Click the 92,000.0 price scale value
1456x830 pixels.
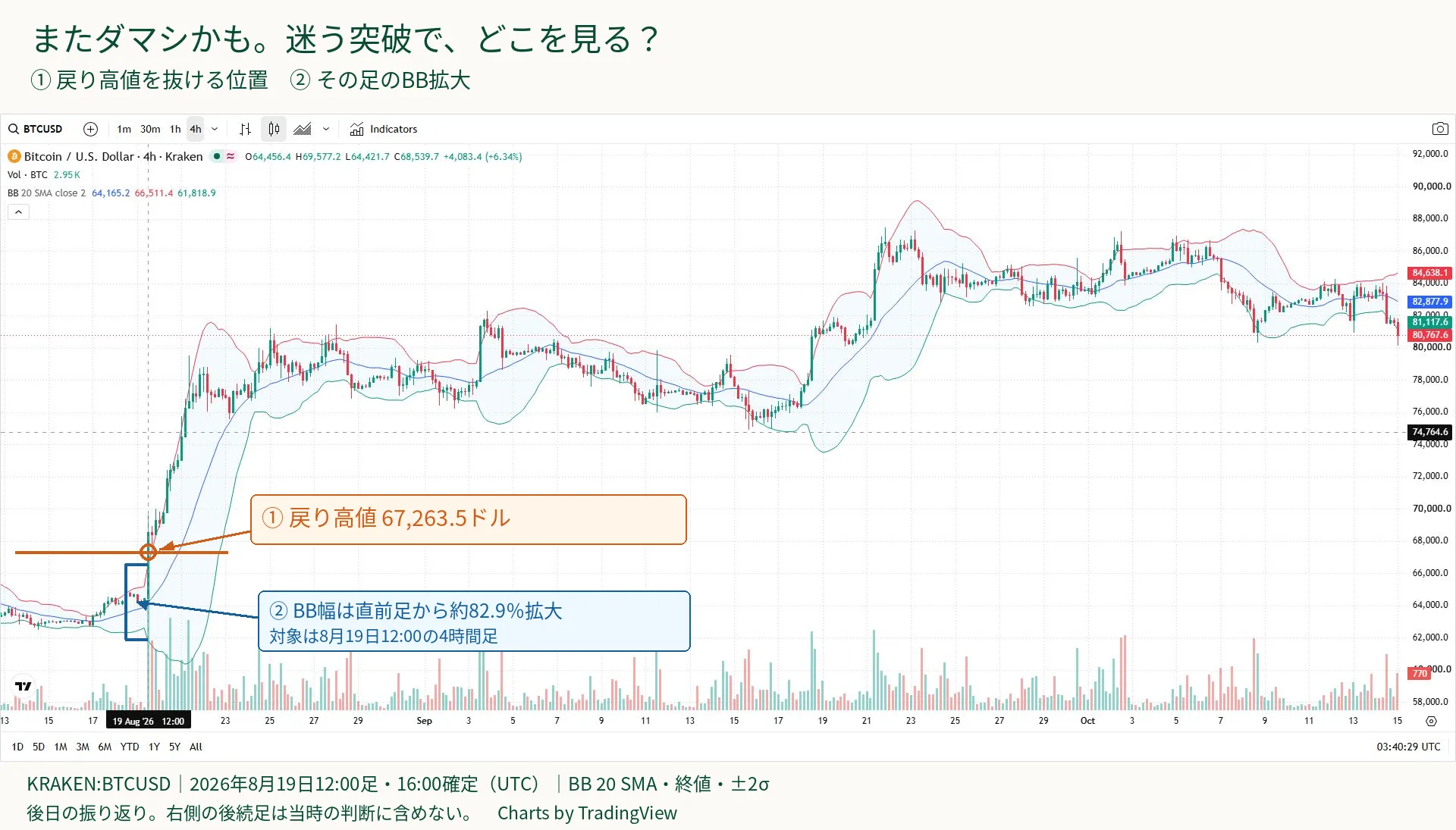[1430, 154]
